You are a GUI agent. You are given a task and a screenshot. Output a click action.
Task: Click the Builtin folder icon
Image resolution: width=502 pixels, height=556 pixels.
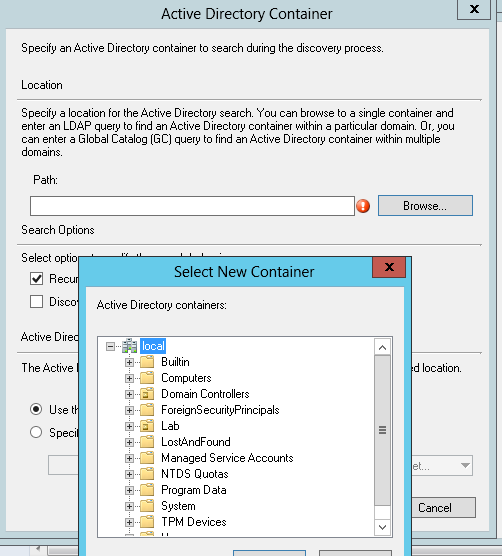[147, 362]
